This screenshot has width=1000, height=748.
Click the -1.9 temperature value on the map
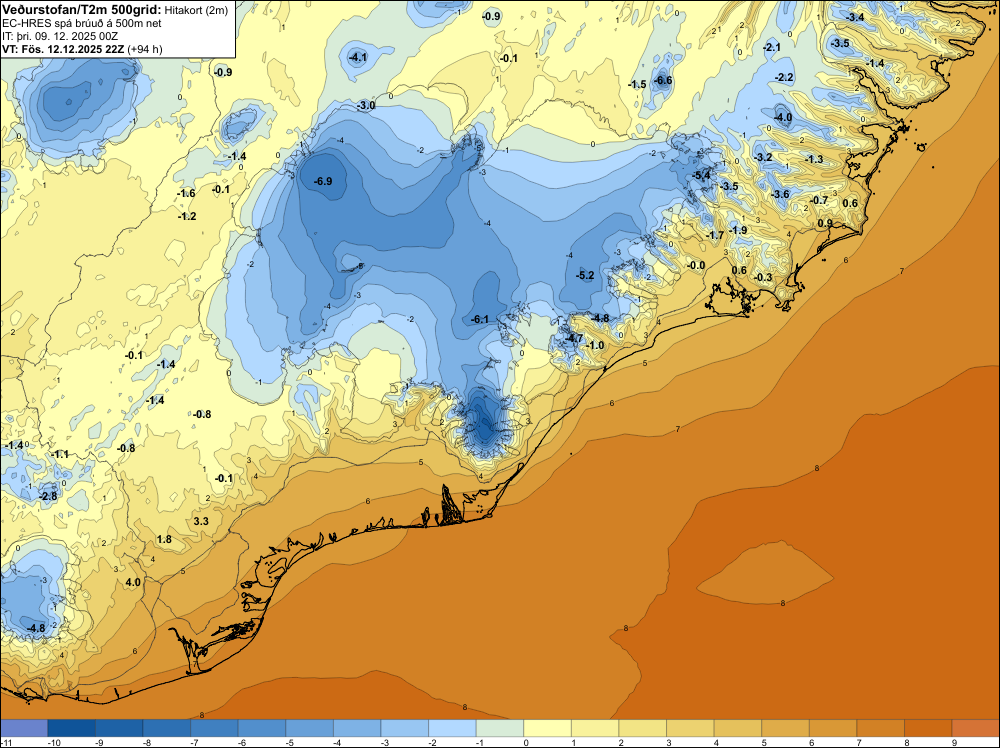(738, 230)
